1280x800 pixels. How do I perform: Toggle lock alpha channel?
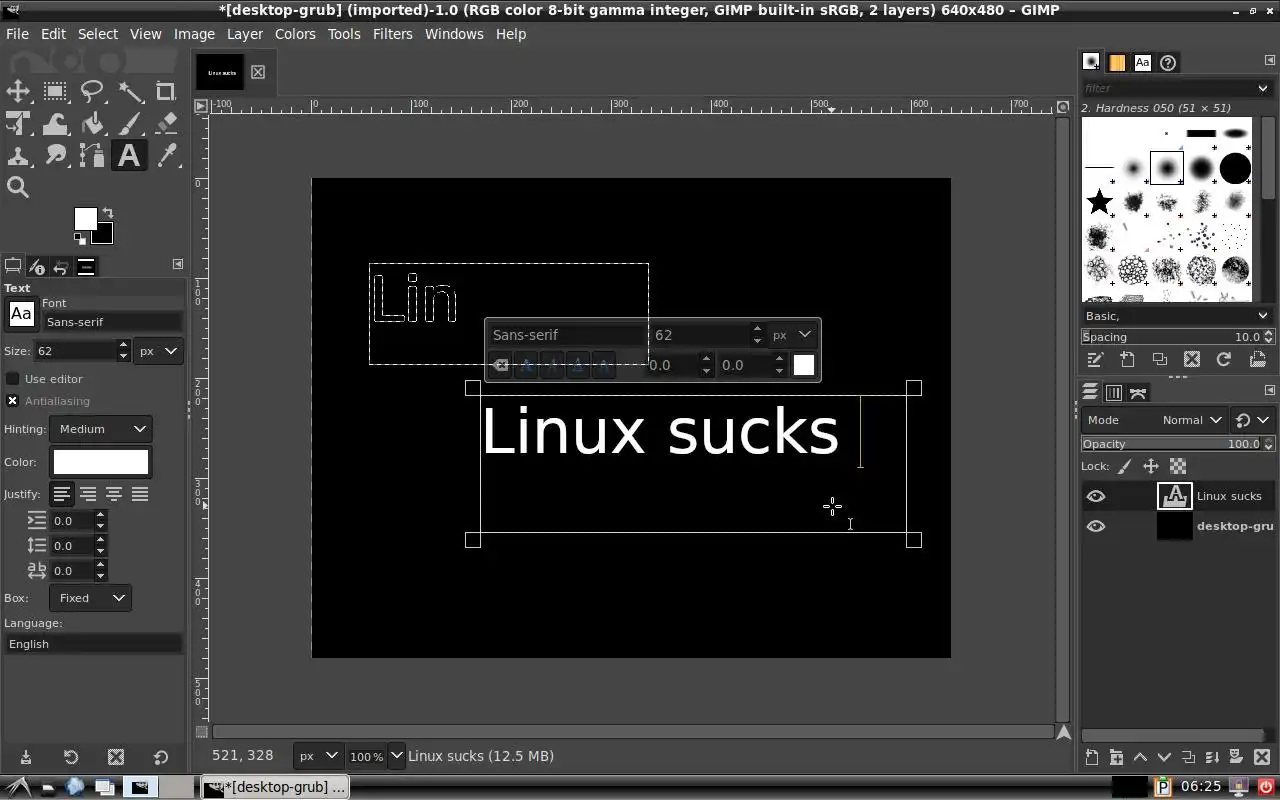pyautogui.click(x=1178, y=466)
